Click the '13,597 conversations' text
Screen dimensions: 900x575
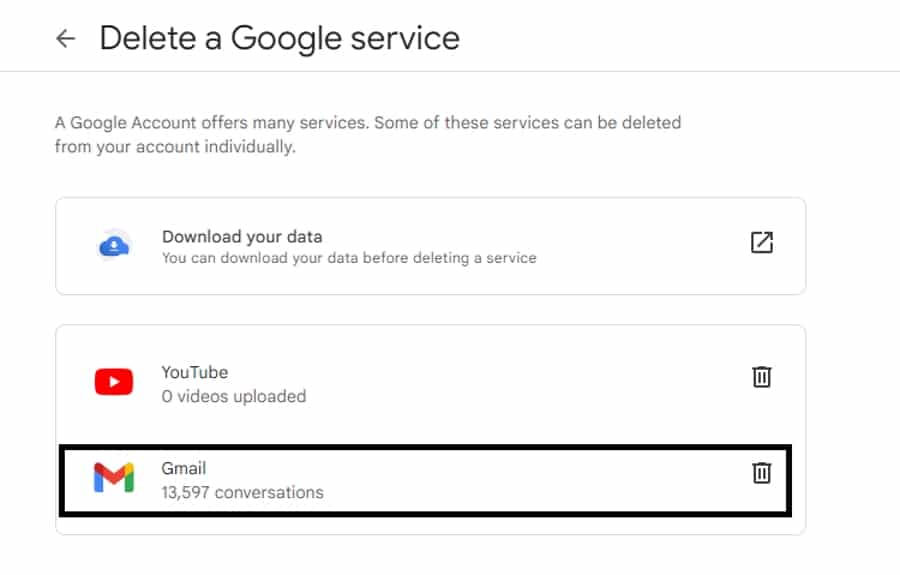tap(242, 492)
